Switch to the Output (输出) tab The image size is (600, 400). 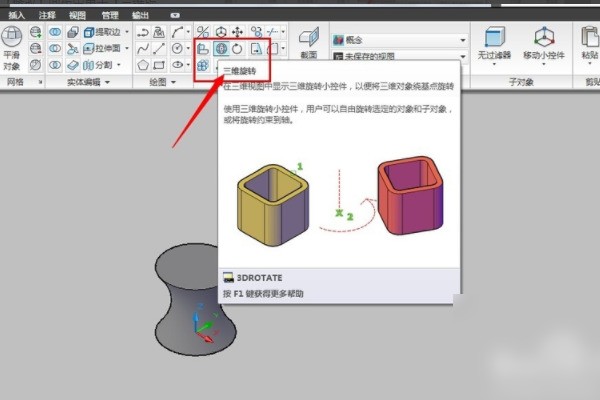[x=141, y=16]
